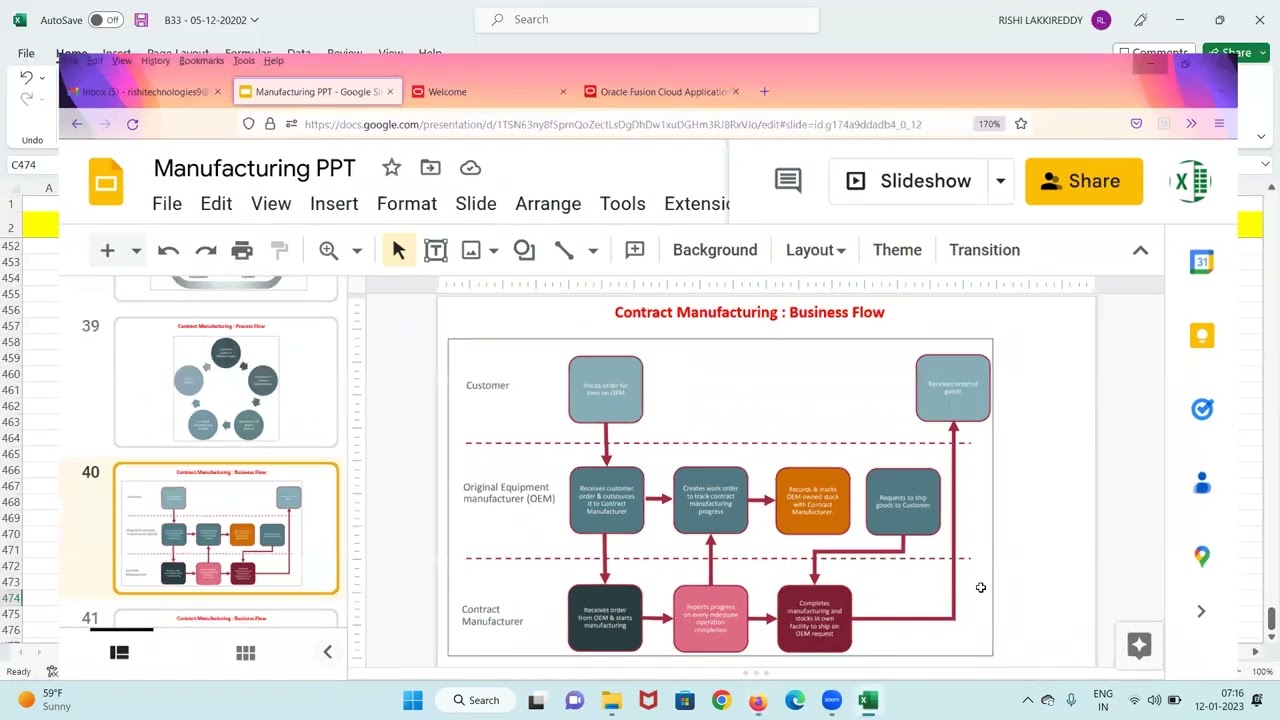Print the presentation
Screen dimensions: 1280x720
click(242, 250)
